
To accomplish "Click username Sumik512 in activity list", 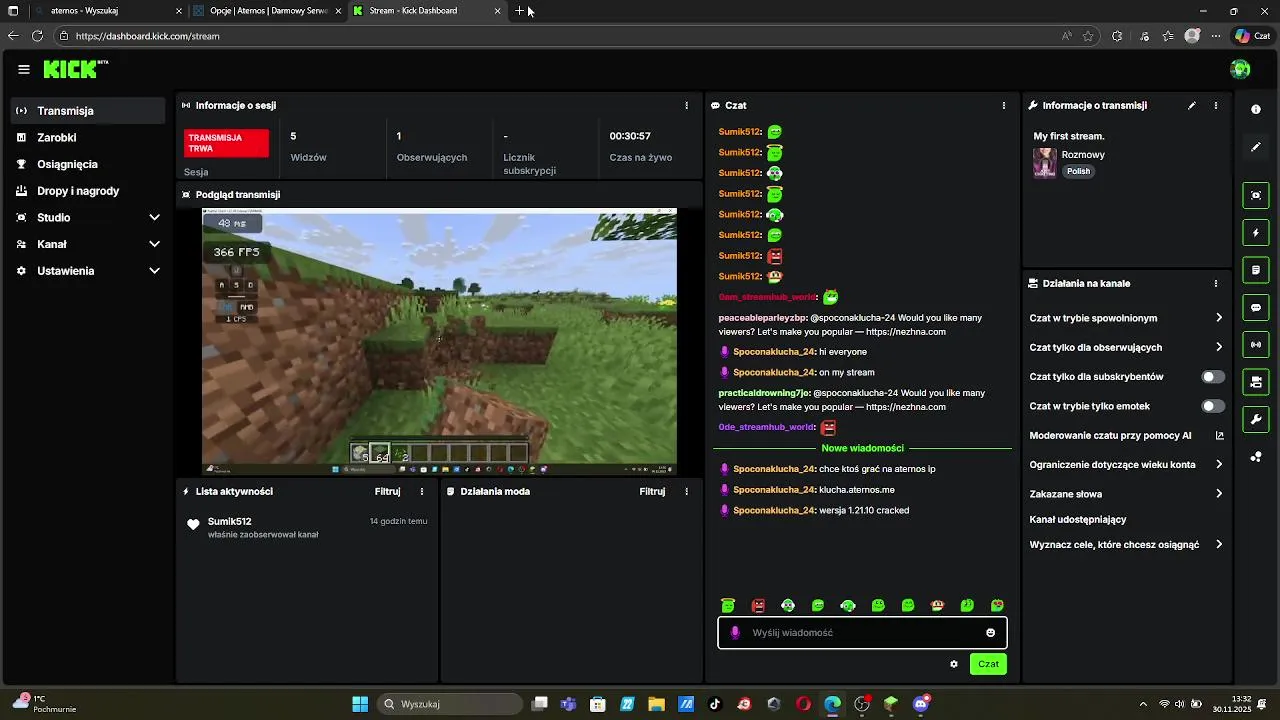I will point(229,521).
